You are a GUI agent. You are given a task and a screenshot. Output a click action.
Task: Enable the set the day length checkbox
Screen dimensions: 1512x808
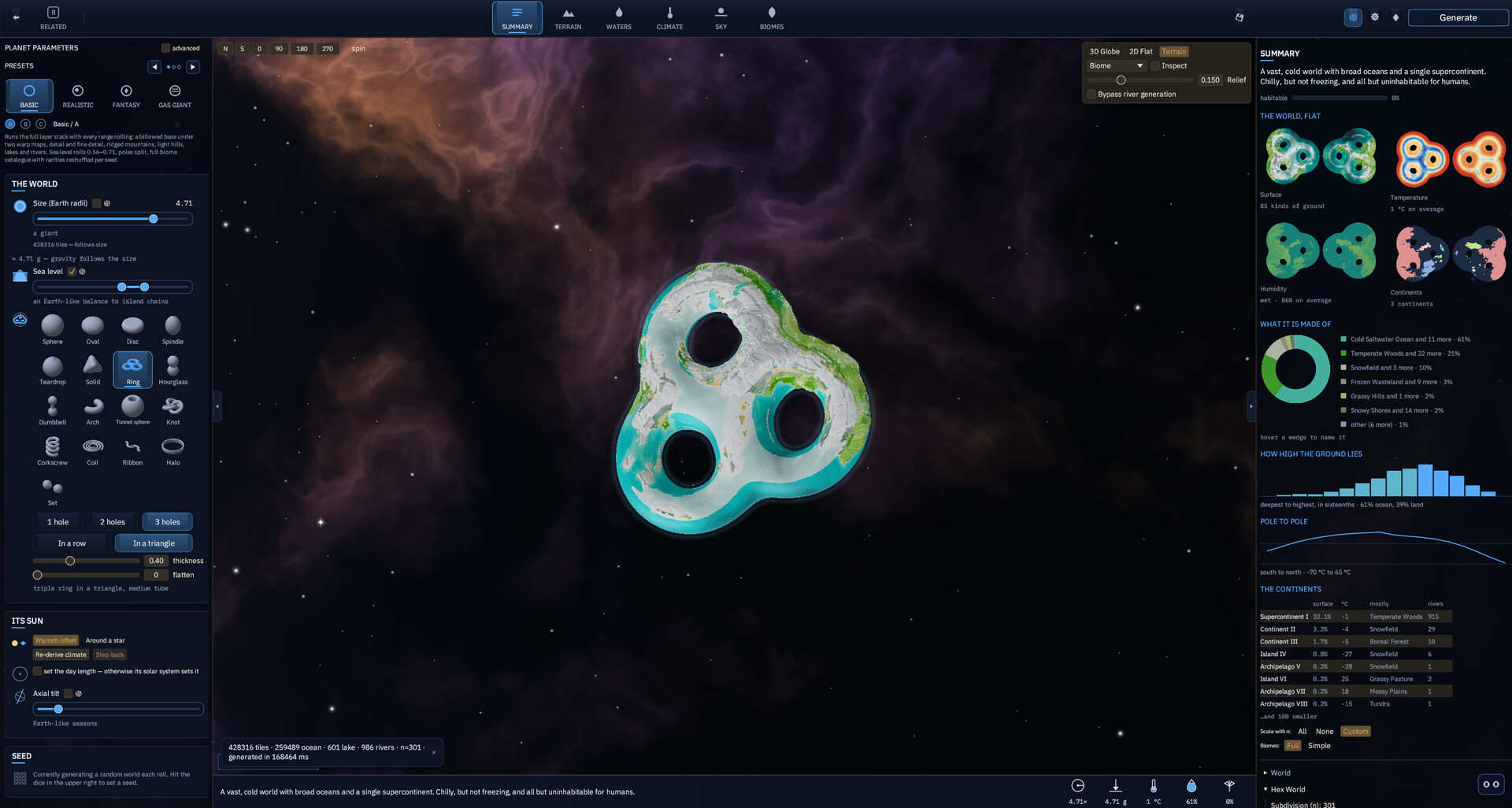[x=37, y=671]
